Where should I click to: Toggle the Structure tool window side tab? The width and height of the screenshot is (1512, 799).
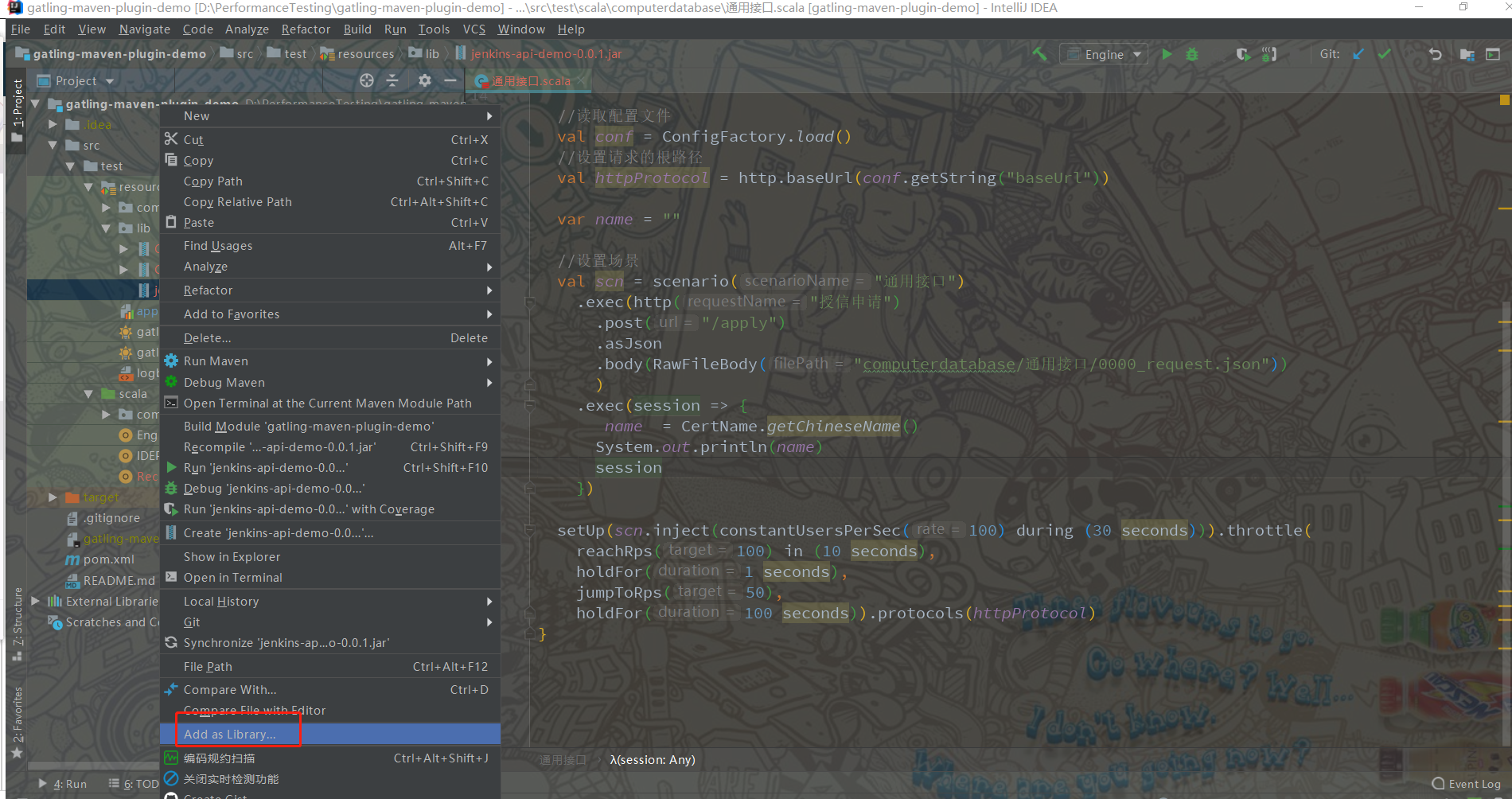click(18, 621)
